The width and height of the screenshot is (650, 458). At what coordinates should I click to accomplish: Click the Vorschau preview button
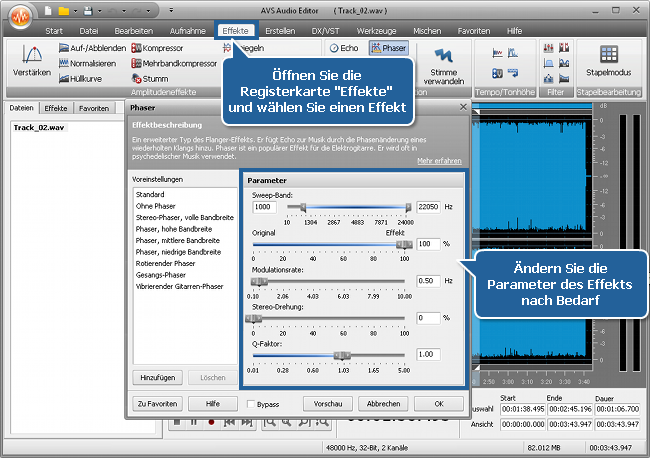[x=327, y=404]
